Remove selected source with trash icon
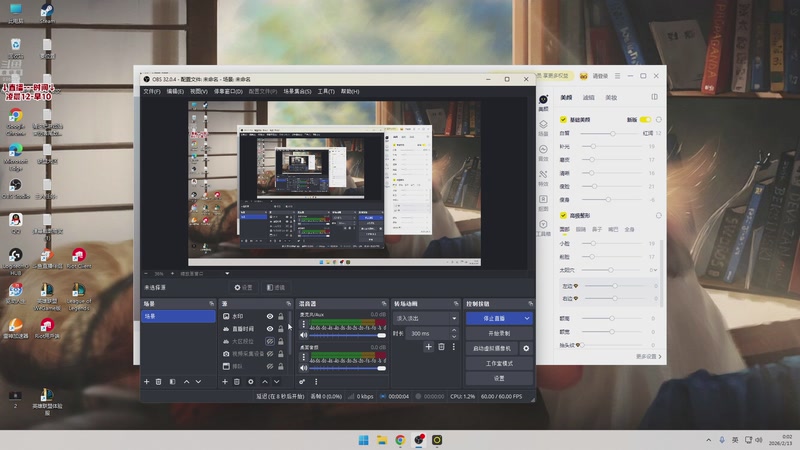 coord(237,382)
